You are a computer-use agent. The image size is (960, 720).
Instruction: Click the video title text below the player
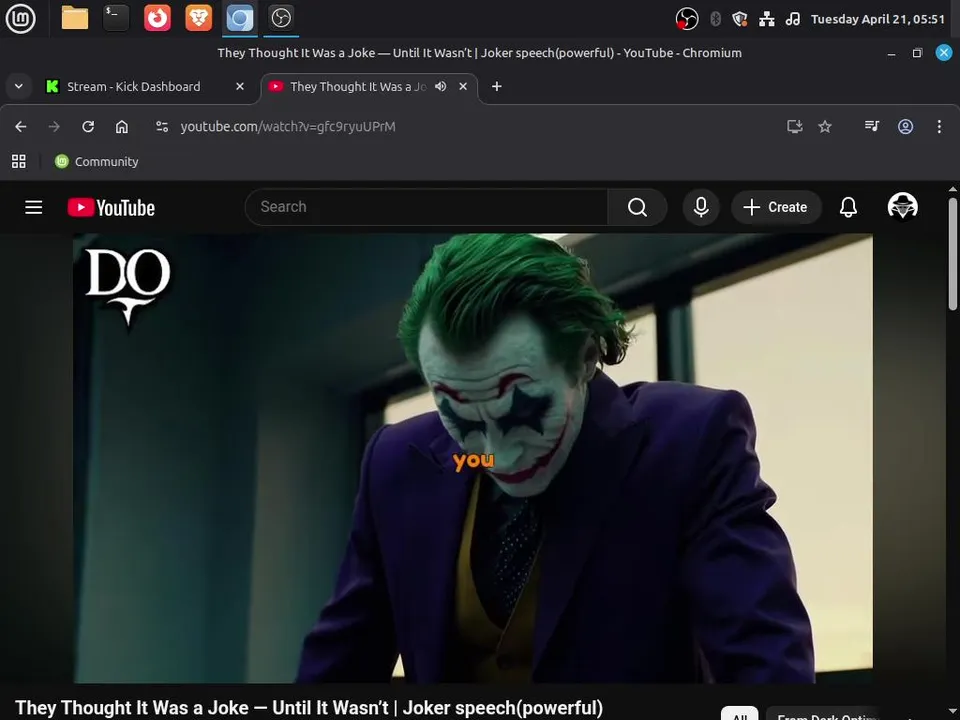(309, 708)
